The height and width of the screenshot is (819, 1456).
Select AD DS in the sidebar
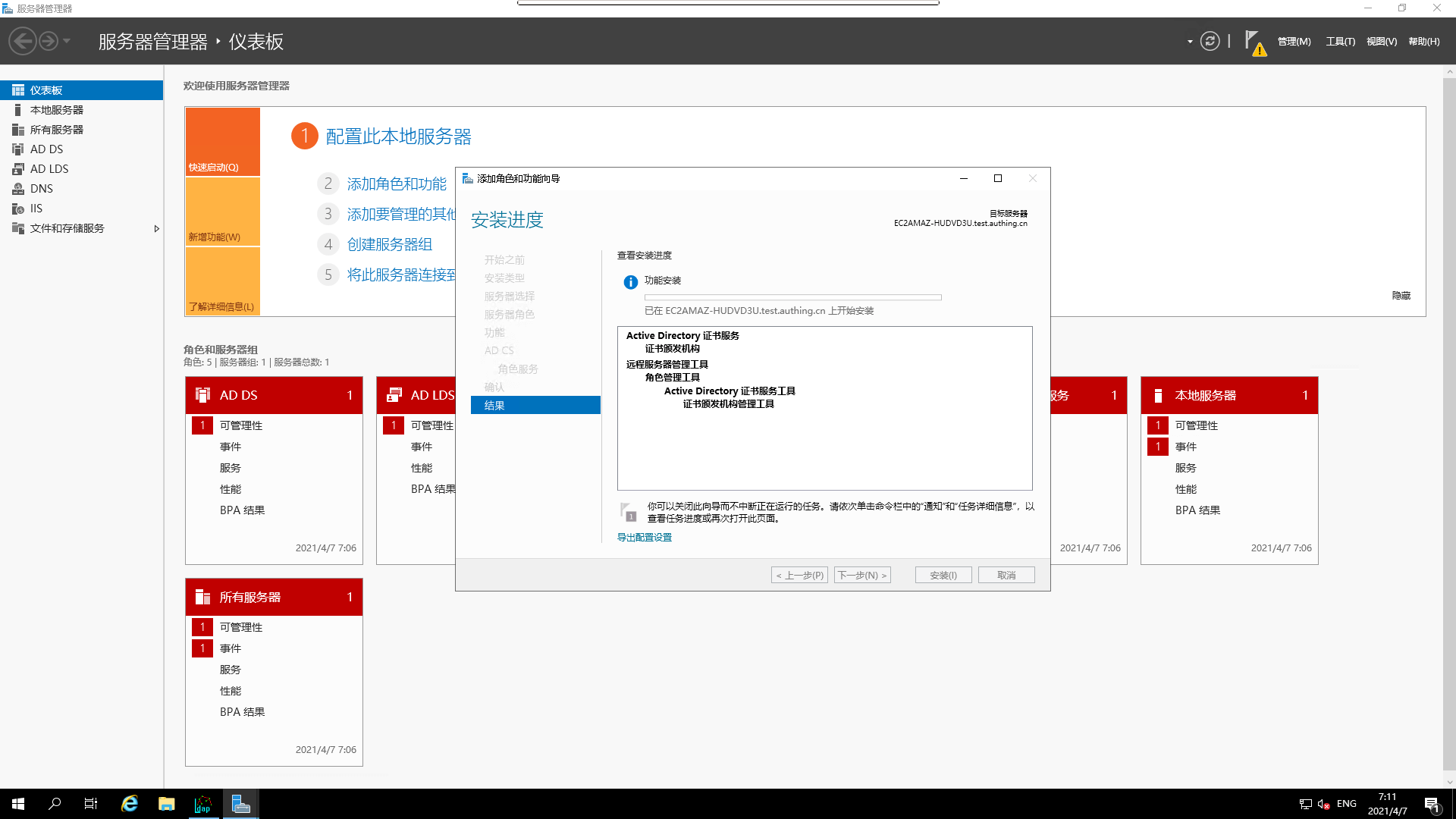(46, 149)
